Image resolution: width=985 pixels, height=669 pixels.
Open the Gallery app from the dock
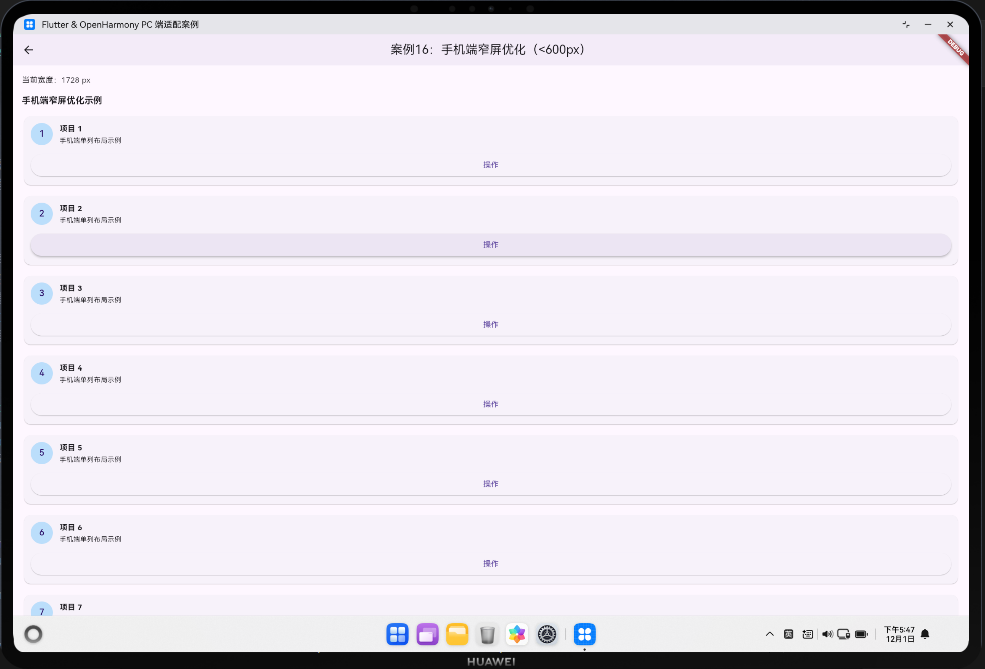click(517, 634)
